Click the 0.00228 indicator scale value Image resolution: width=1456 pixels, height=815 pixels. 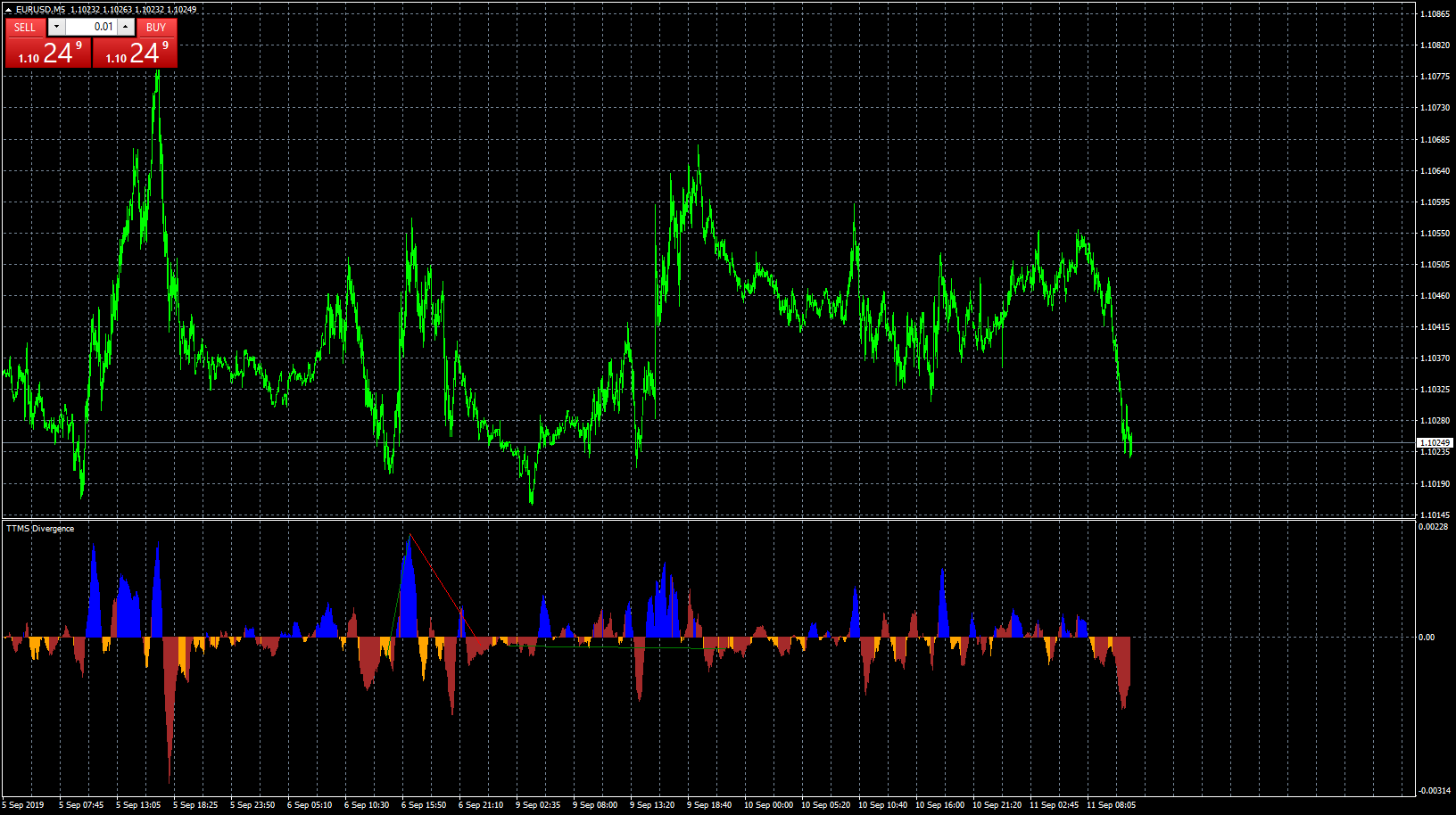pyautogui.click(x=1434, y=527)
